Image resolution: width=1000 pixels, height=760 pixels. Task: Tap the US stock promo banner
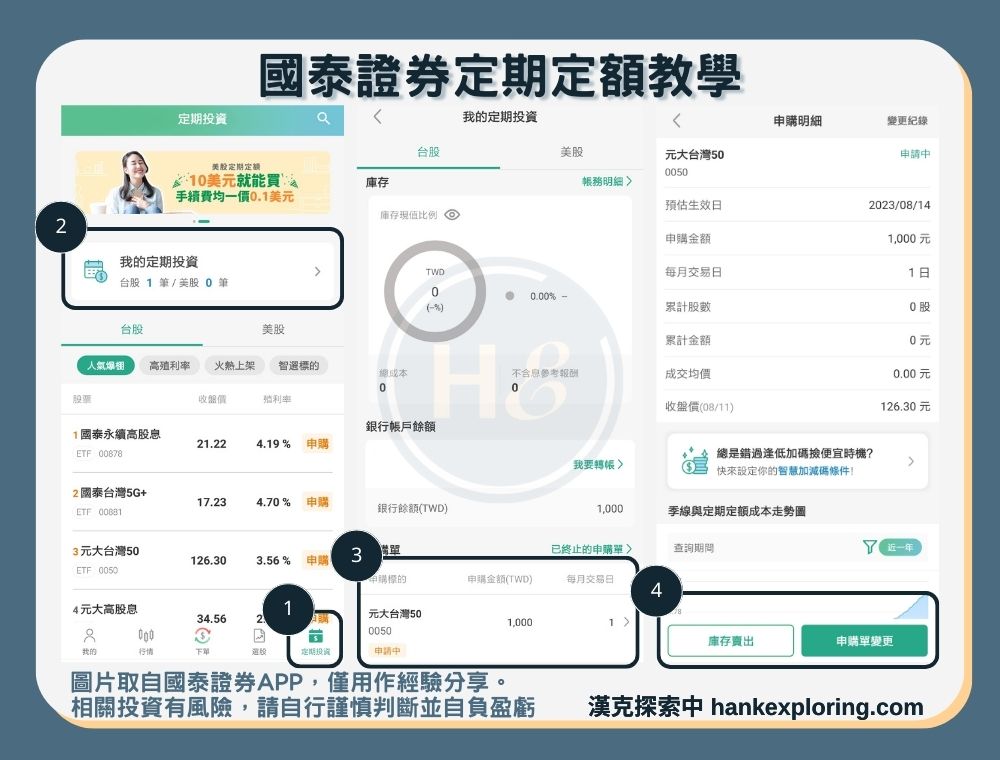(203, 182)
